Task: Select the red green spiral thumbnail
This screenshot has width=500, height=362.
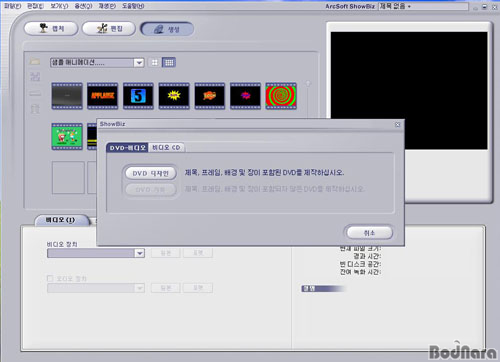Action: [x=281, y=96]
